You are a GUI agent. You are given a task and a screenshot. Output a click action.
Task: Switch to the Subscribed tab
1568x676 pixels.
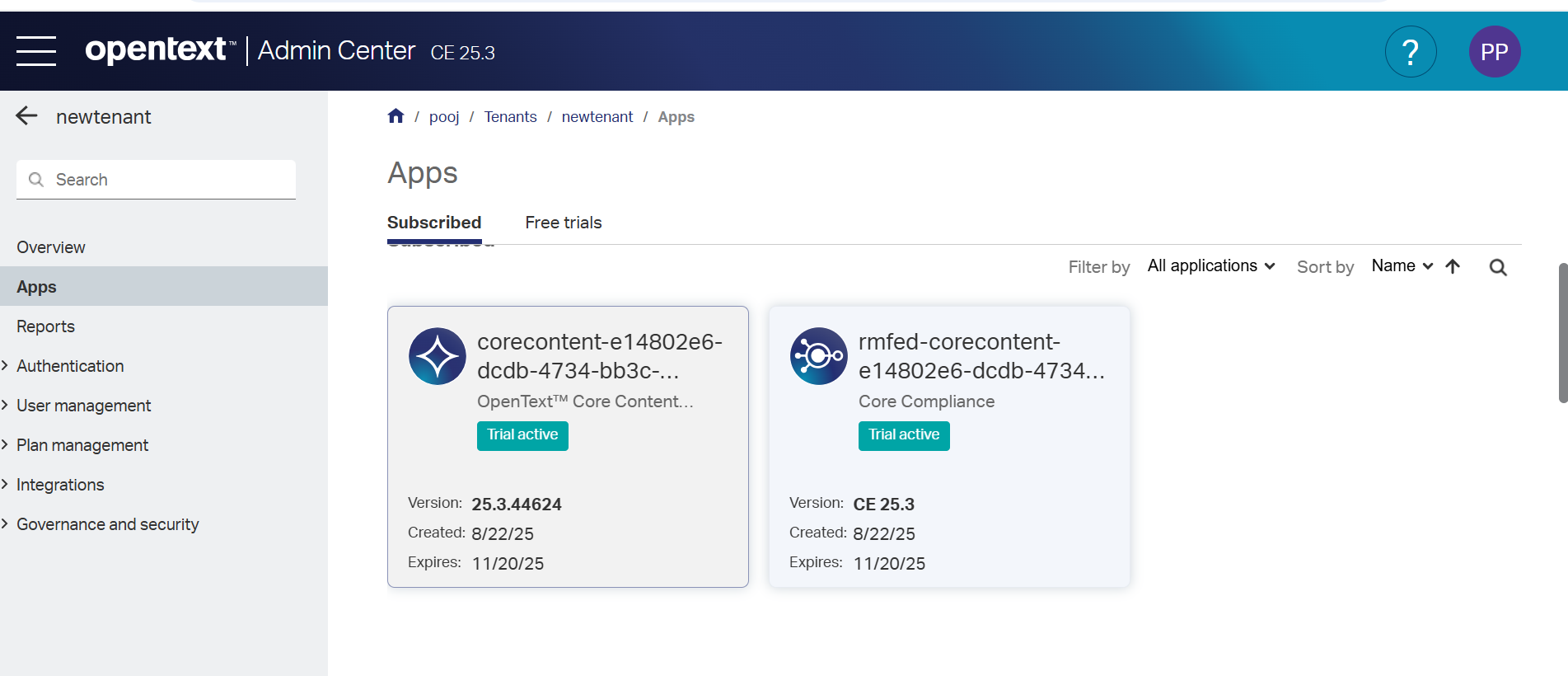click(434, 223)
